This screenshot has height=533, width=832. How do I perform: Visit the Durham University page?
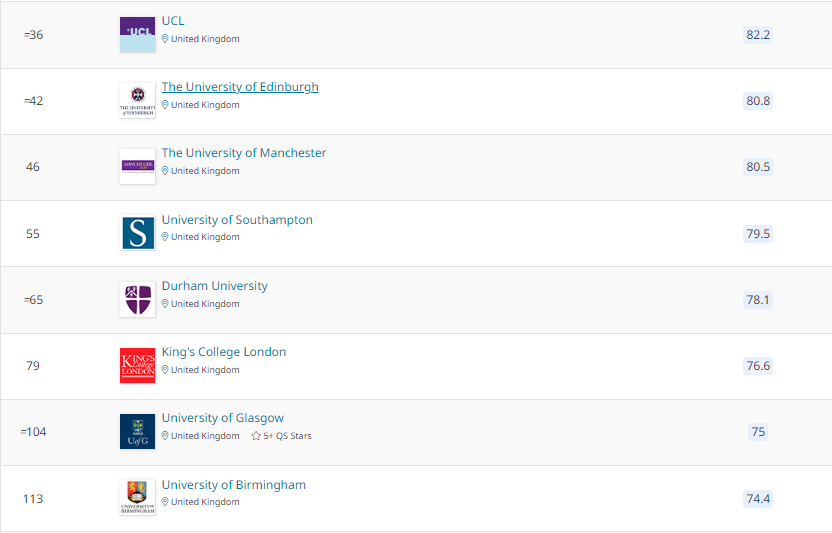pyautogui.click(x=215, y=286)
